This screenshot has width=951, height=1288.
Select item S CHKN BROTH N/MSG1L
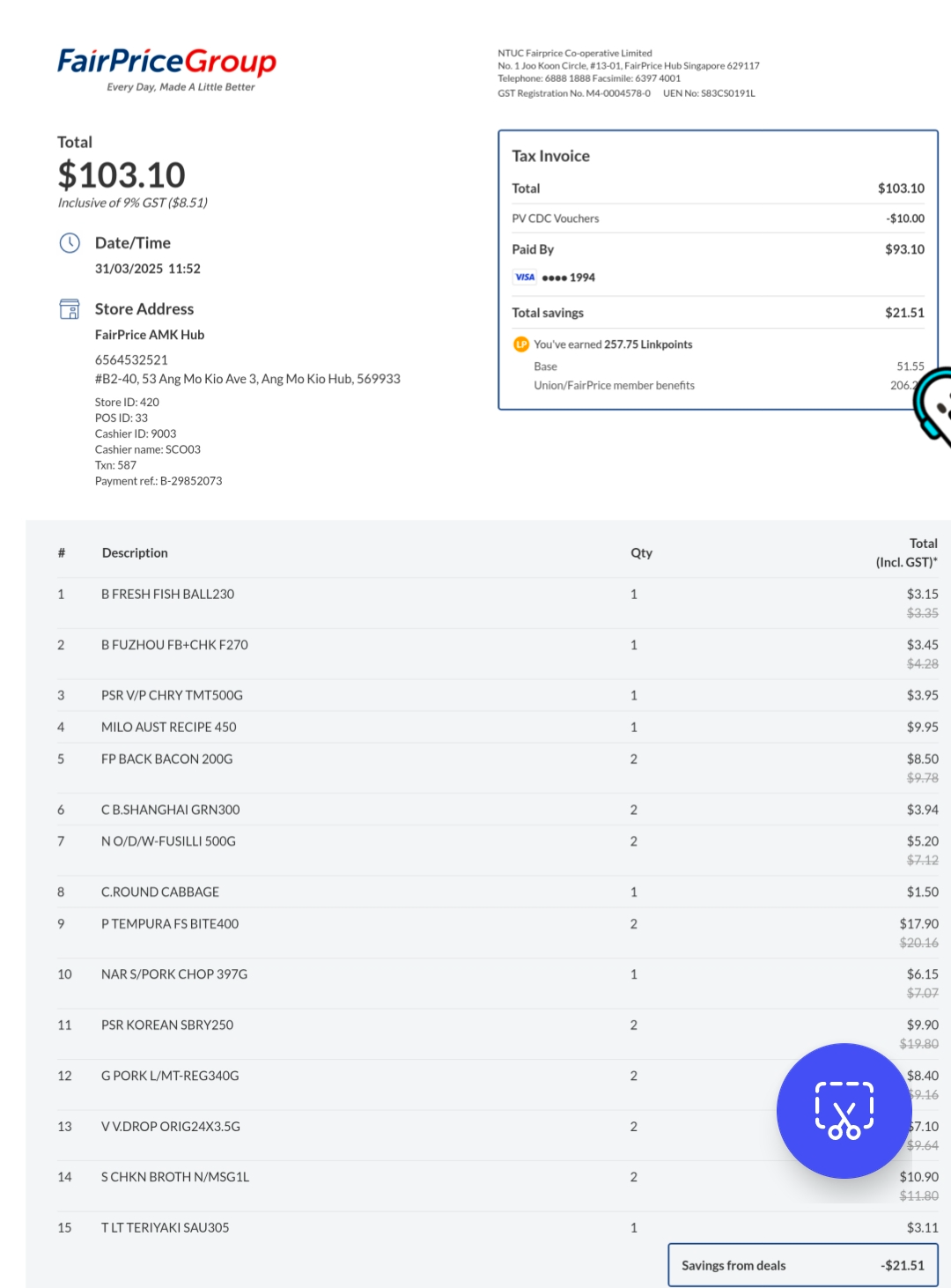click(x=175, y=1177)
